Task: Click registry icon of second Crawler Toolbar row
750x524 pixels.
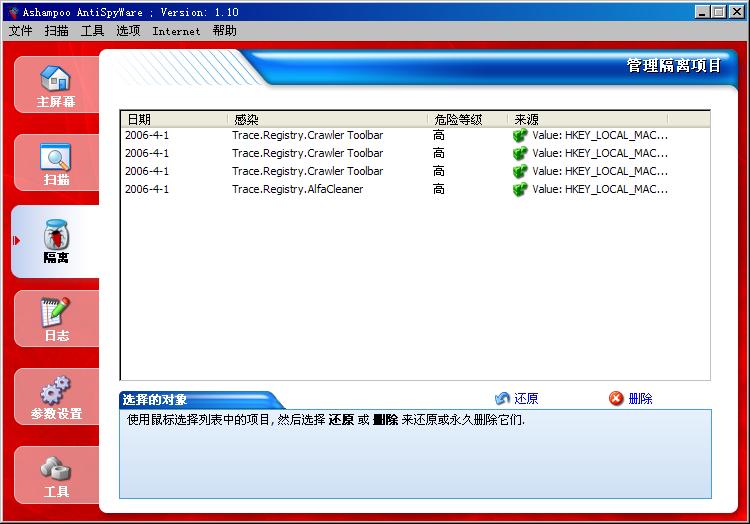Action: [x=520, y=153]
